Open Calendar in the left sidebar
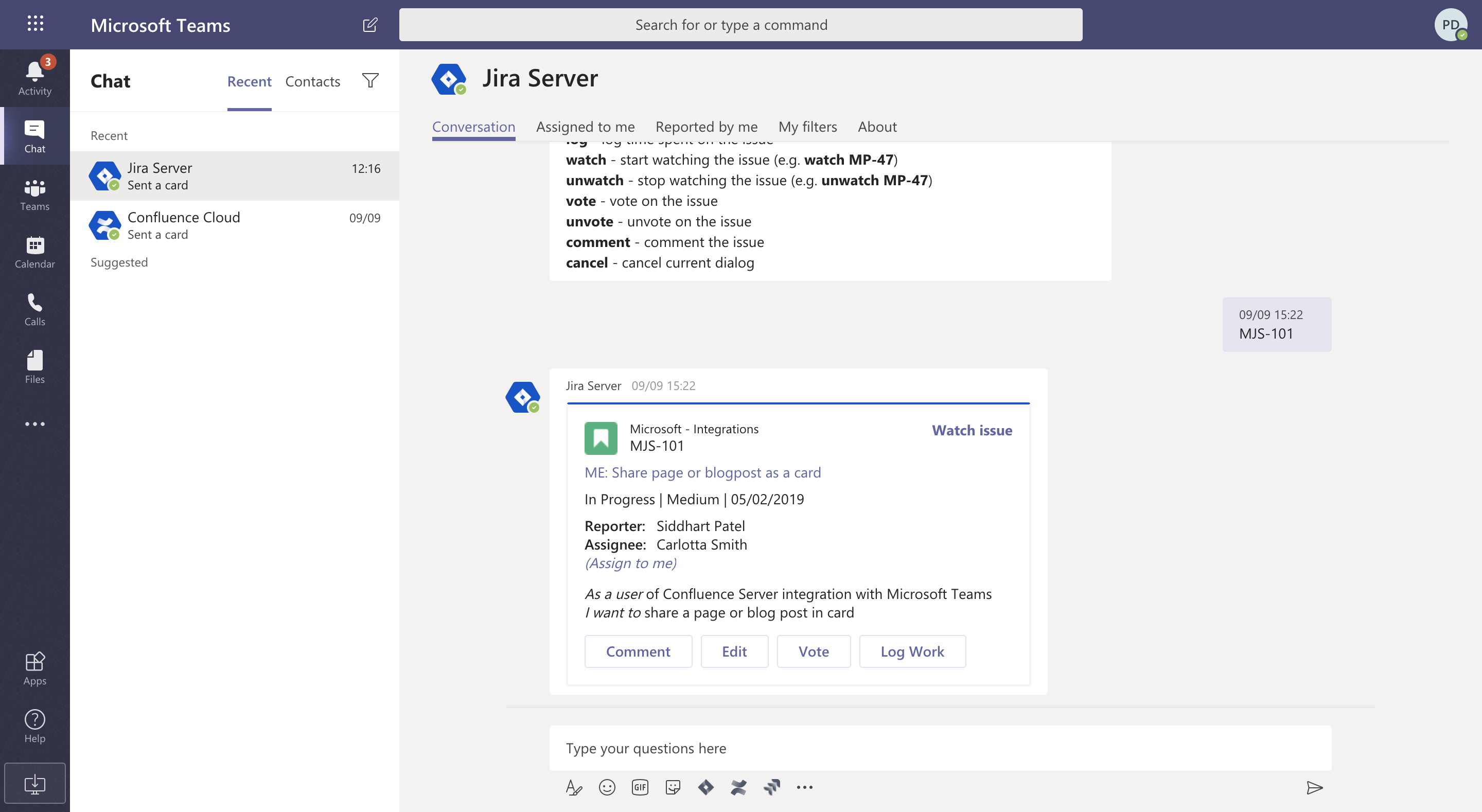The image size is (1482, 812). (x=35, y=252)
